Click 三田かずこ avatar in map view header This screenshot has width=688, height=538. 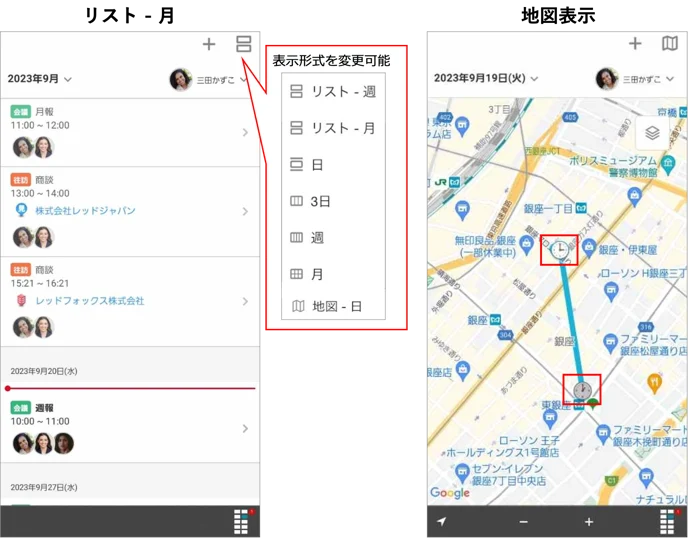(x=607, y=79)
